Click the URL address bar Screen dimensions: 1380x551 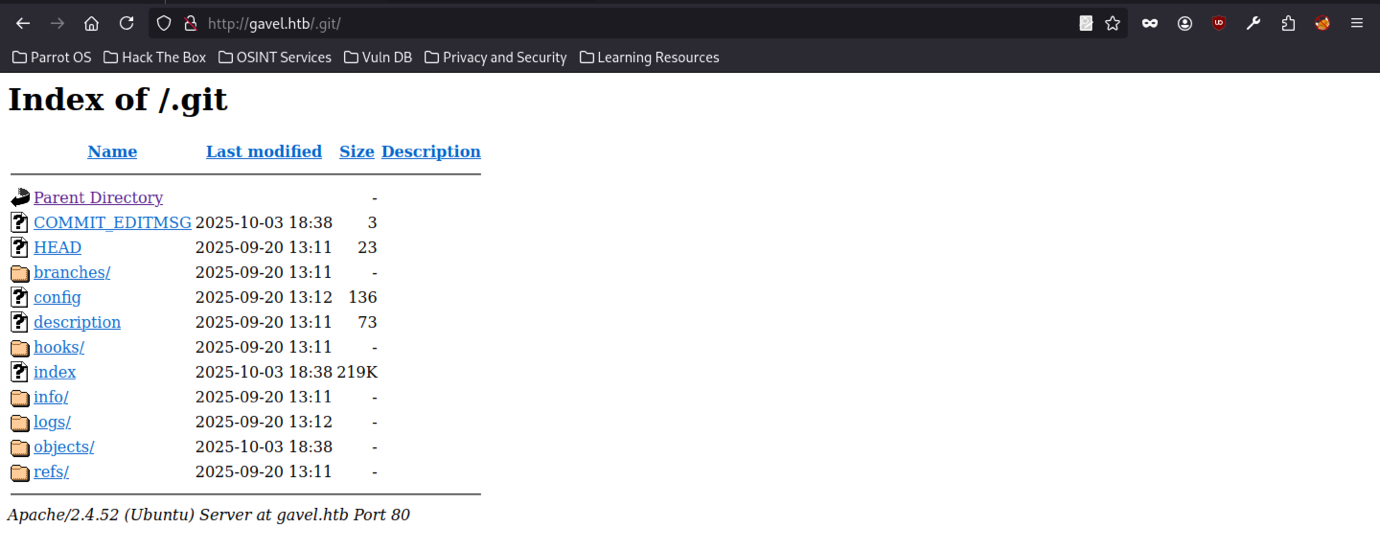pos(600,23)
